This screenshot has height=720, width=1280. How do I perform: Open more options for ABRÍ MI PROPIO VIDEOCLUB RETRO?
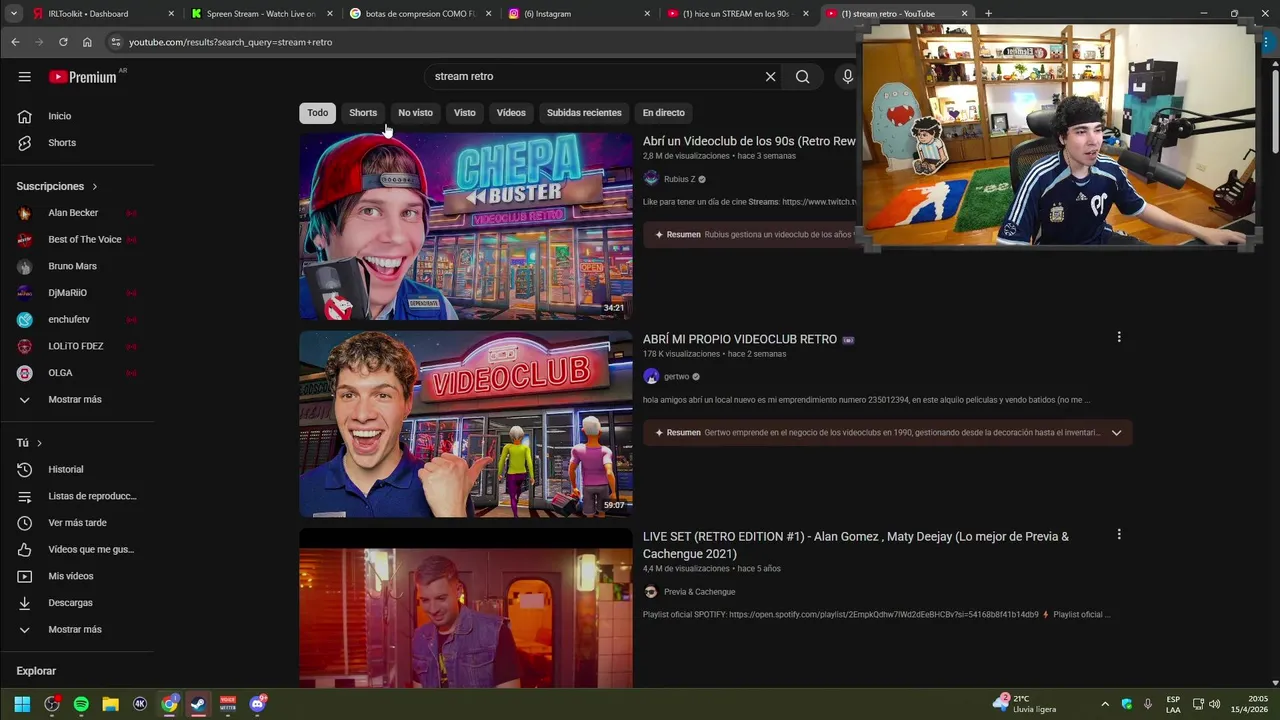tap(1119, 338)
